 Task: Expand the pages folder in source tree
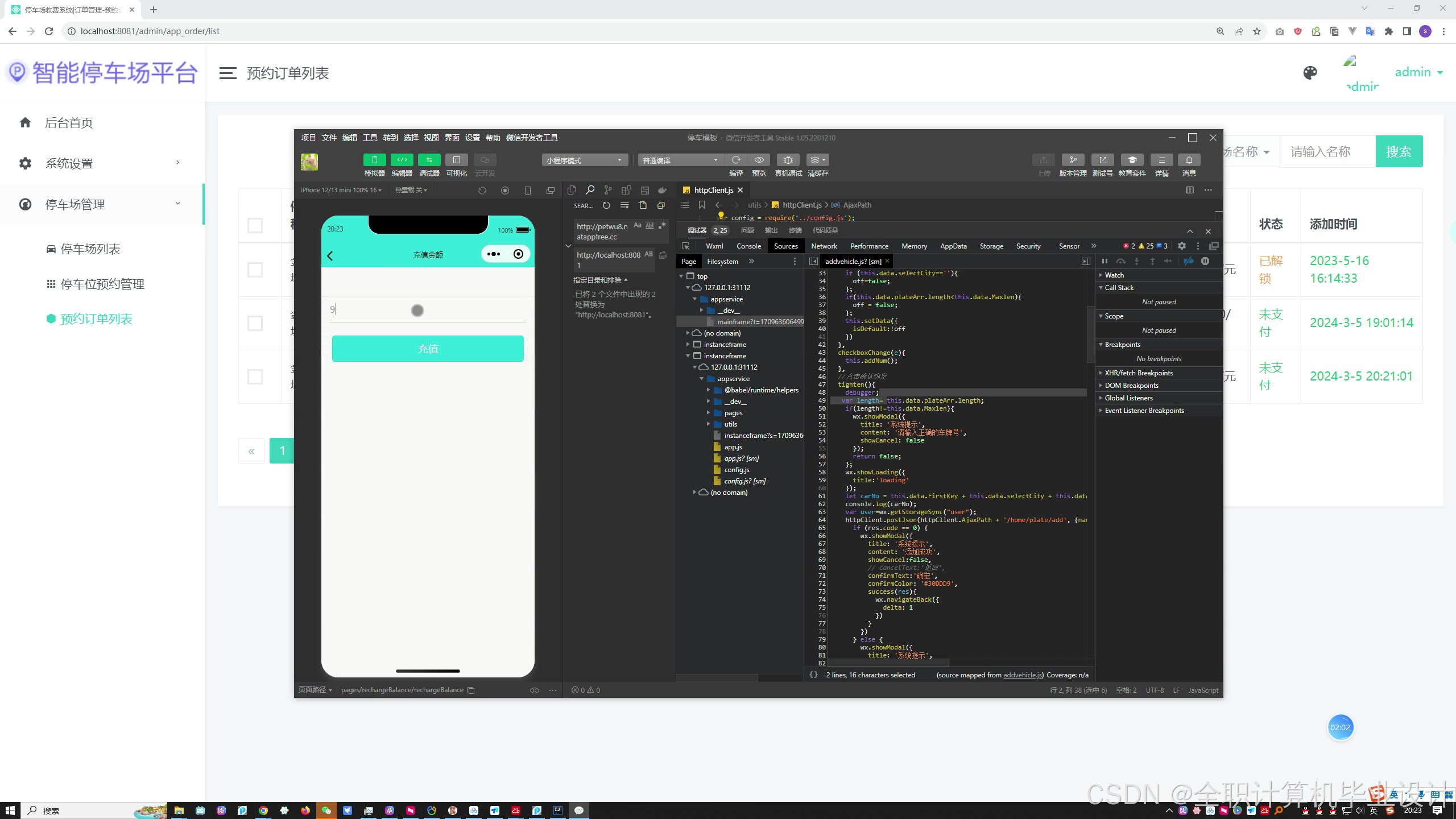709,413
